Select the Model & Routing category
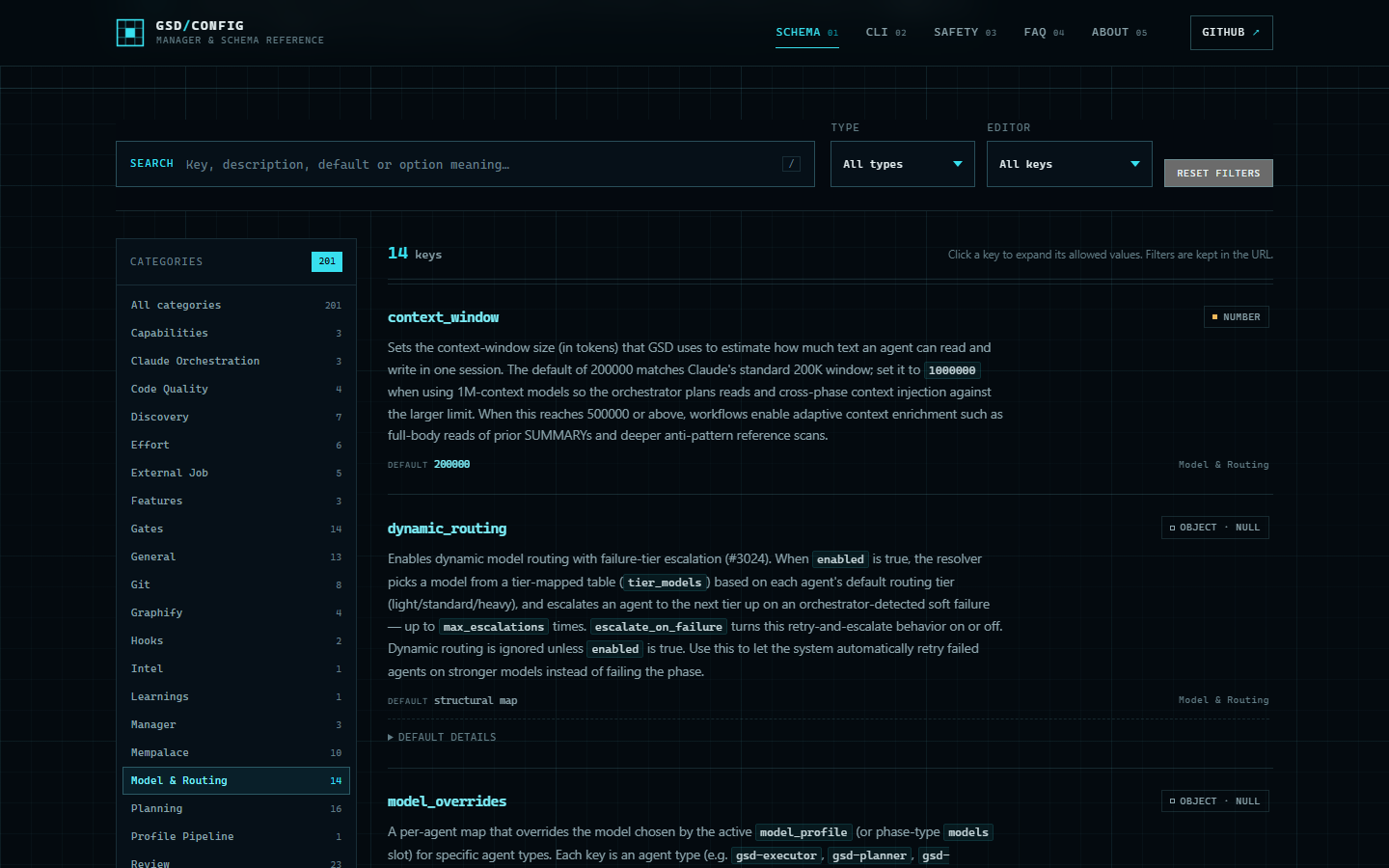 point(236,780)
